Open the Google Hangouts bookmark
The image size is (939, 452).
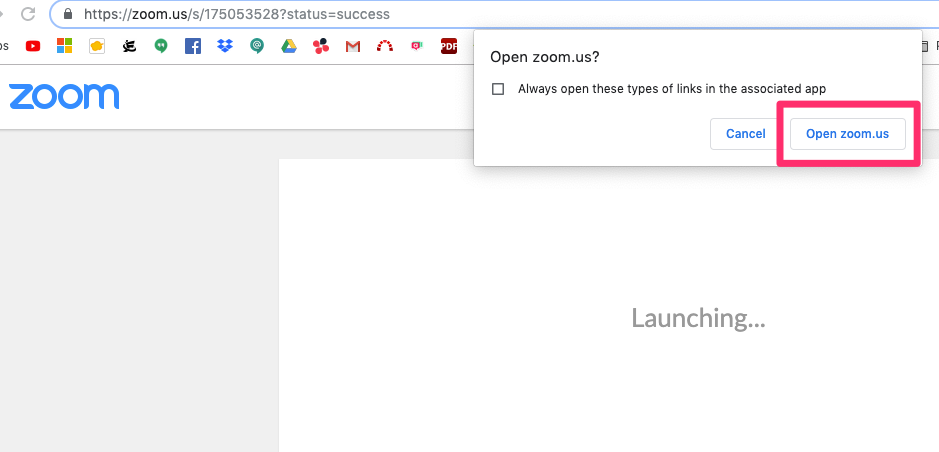tap(160, 46)
